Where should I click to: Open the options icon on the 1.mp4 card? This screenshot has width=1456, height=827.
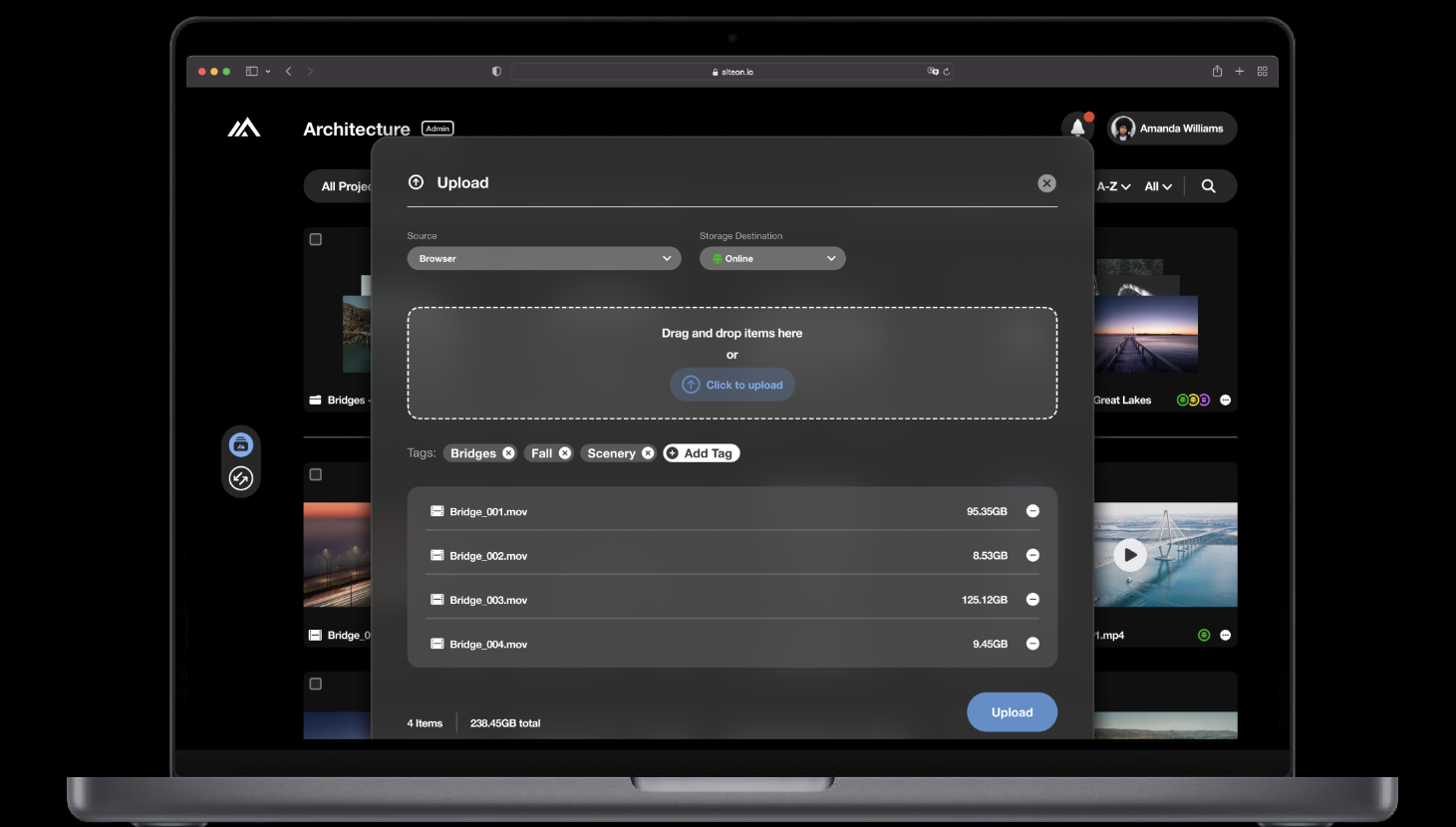click(1226, 635)
